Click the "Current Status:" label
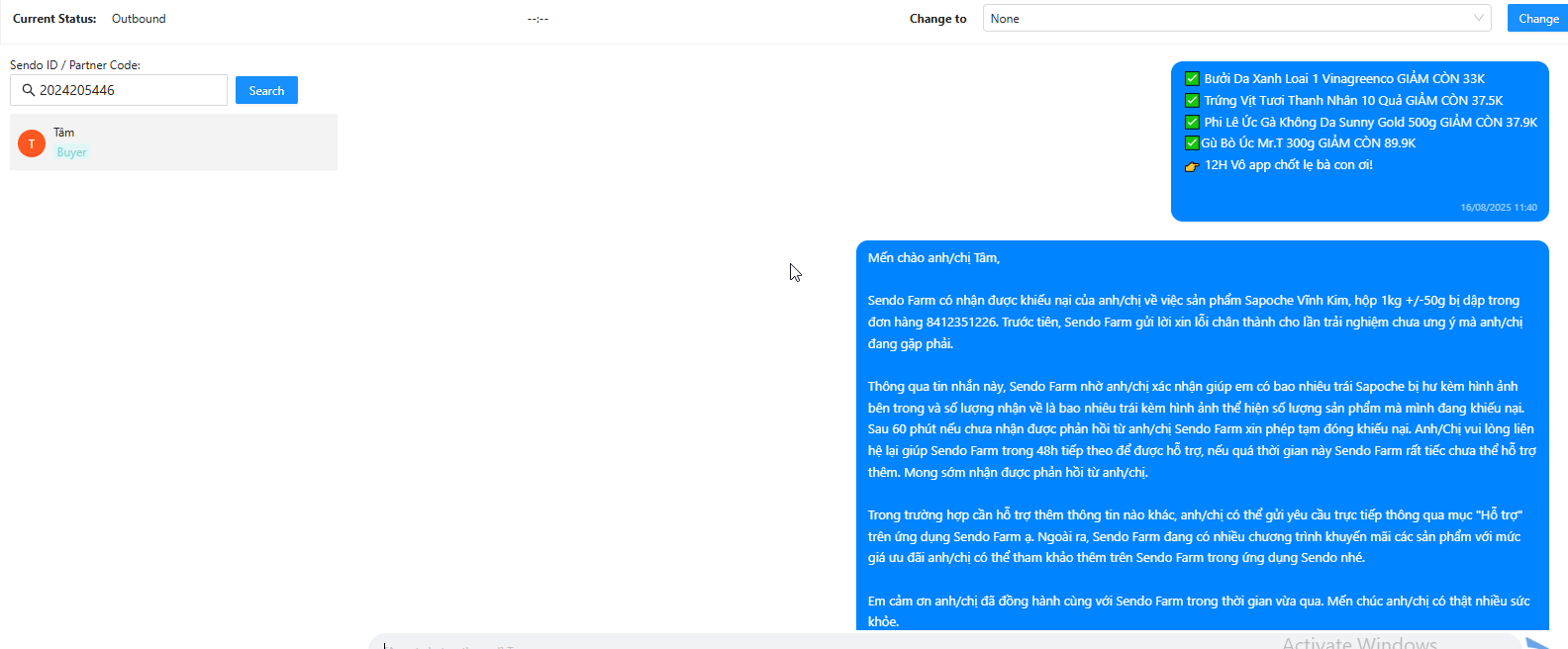1568x649 pixels. point(54,19)
